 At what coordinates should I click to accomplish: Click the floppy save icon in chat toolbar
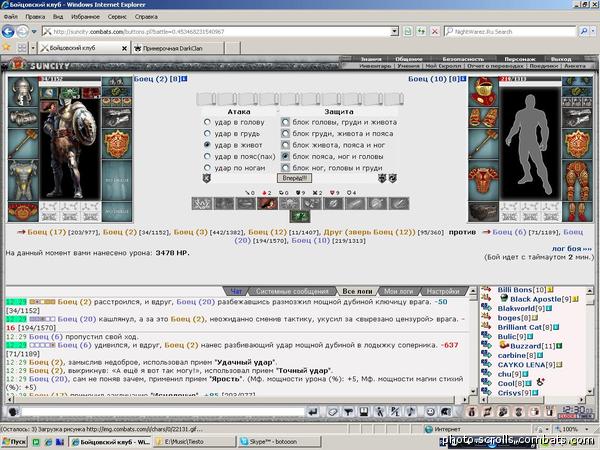[364, 412]
